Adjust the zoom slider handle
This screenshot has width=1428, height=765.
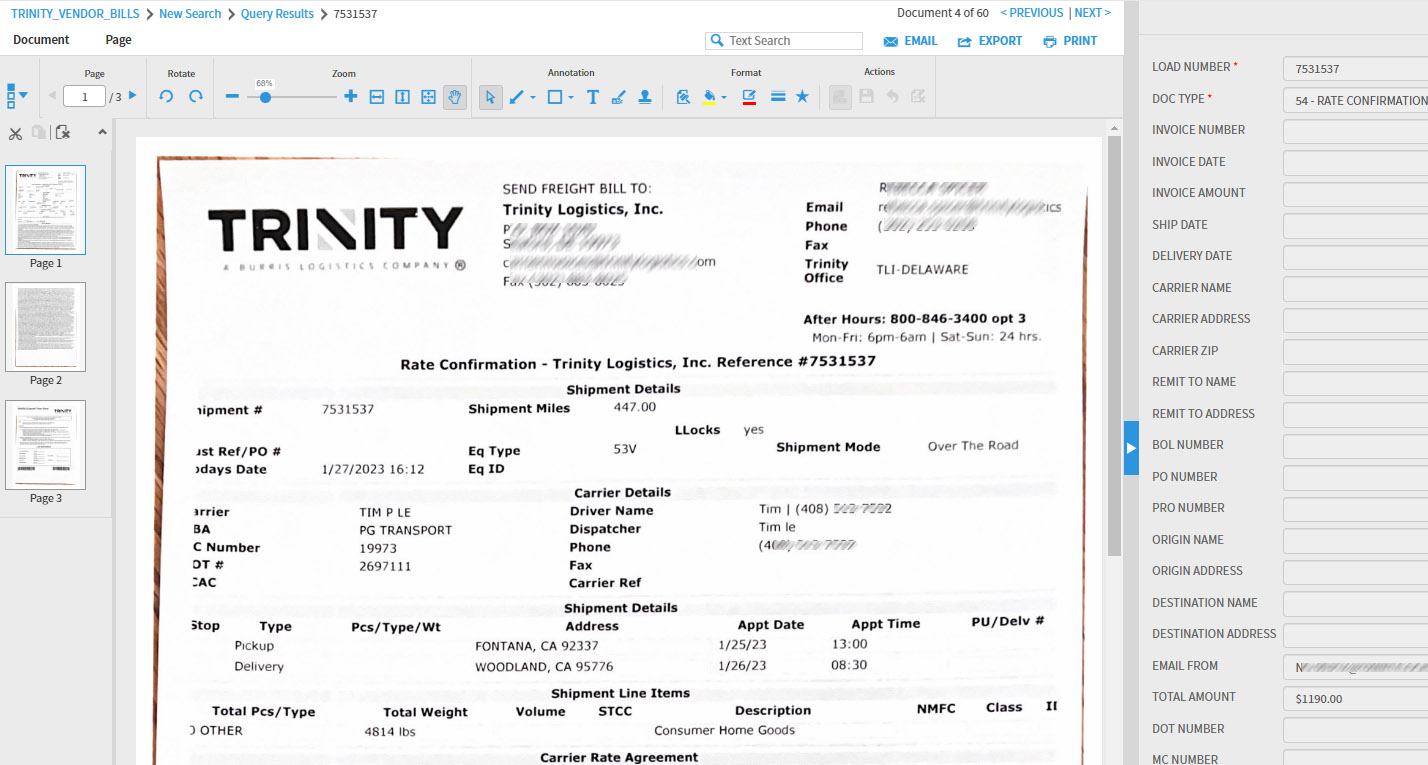(x=265, y=97)
